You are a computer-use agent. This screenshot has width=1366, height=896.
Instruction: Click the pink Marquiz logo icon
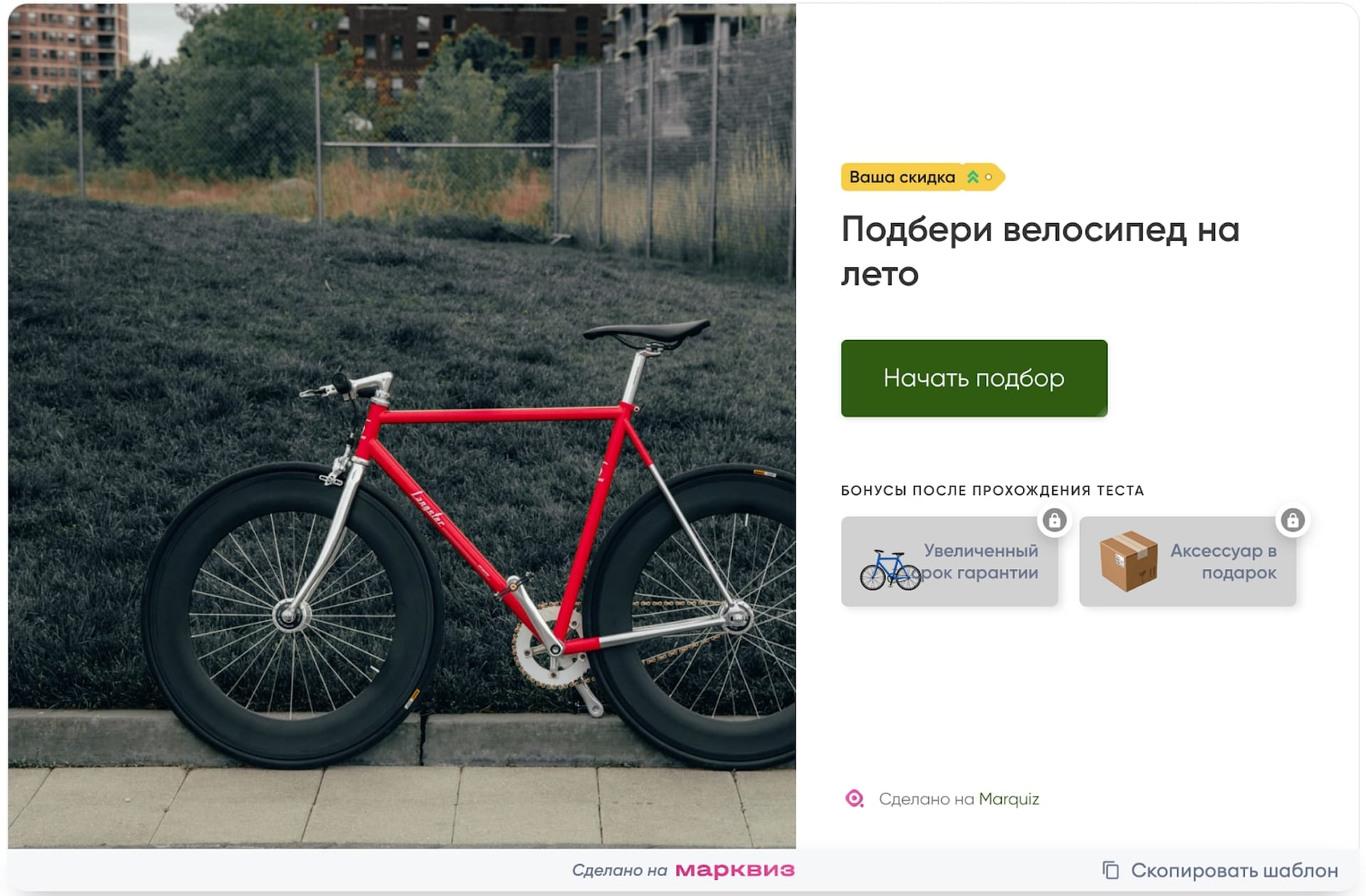(x=854, y=799)
